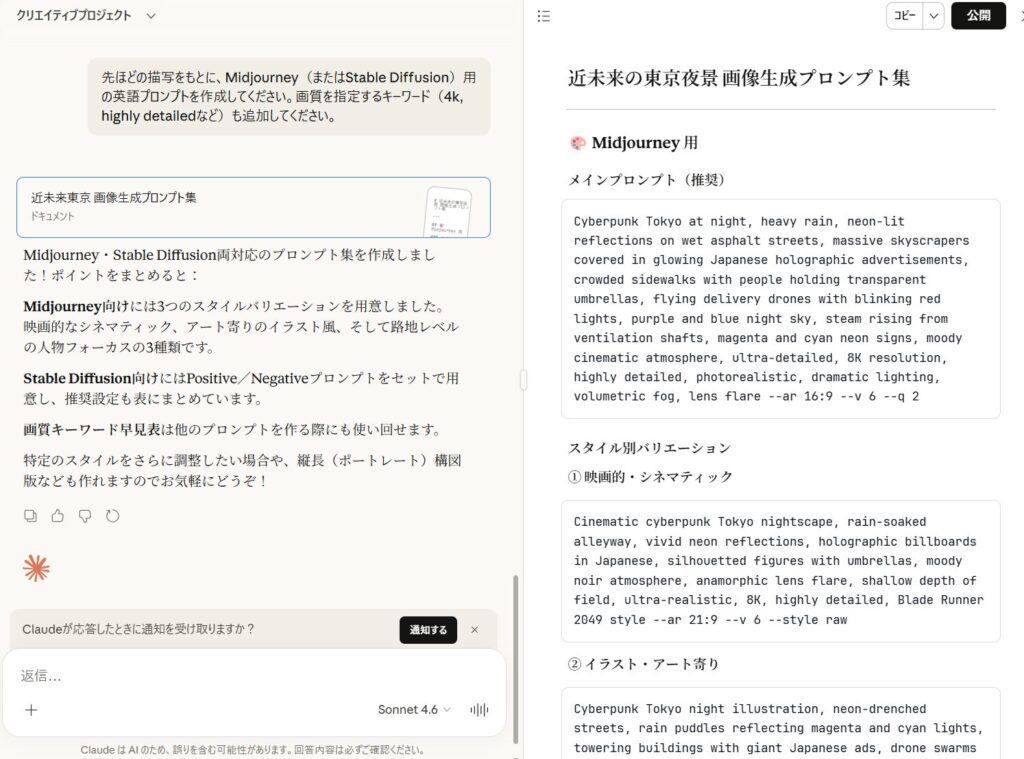Image resolution: width=1024 pixels, height=759 pixels.
Task: Give the response a thumbs down
Action: (85, 515)
